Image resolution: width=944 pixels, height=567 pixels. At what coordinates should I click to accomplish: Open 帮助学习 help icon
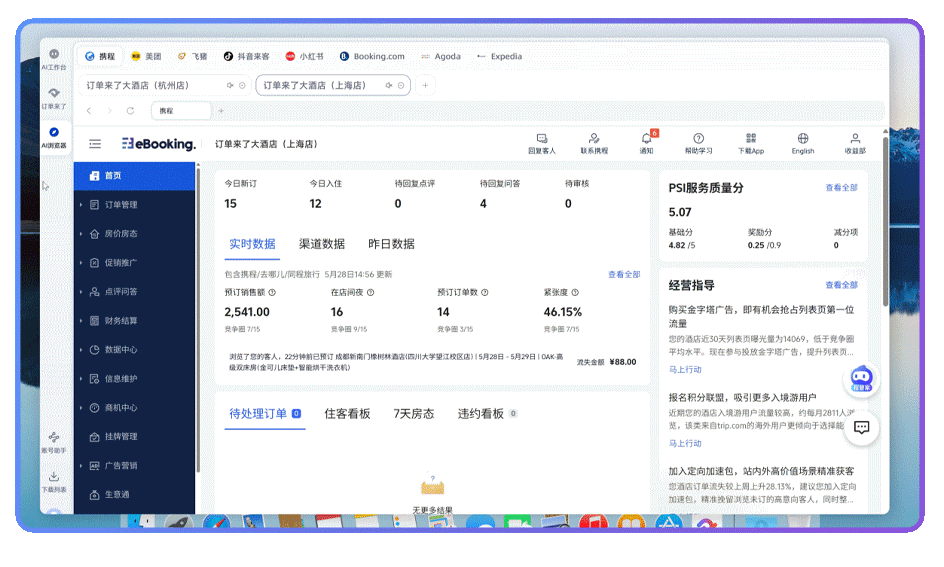click(698, 144)
